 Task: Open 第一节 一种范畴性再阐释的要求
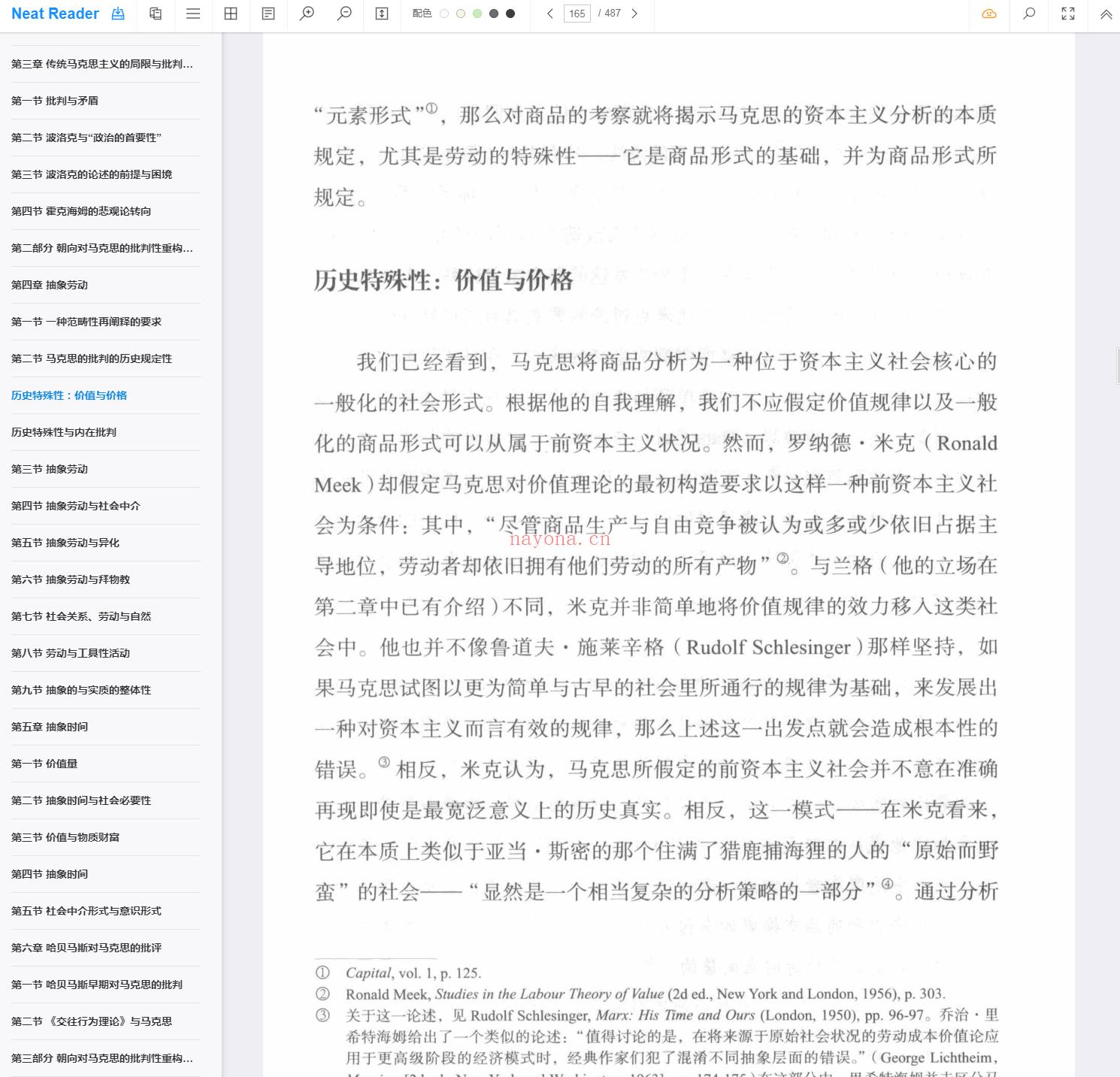[86, 322]
